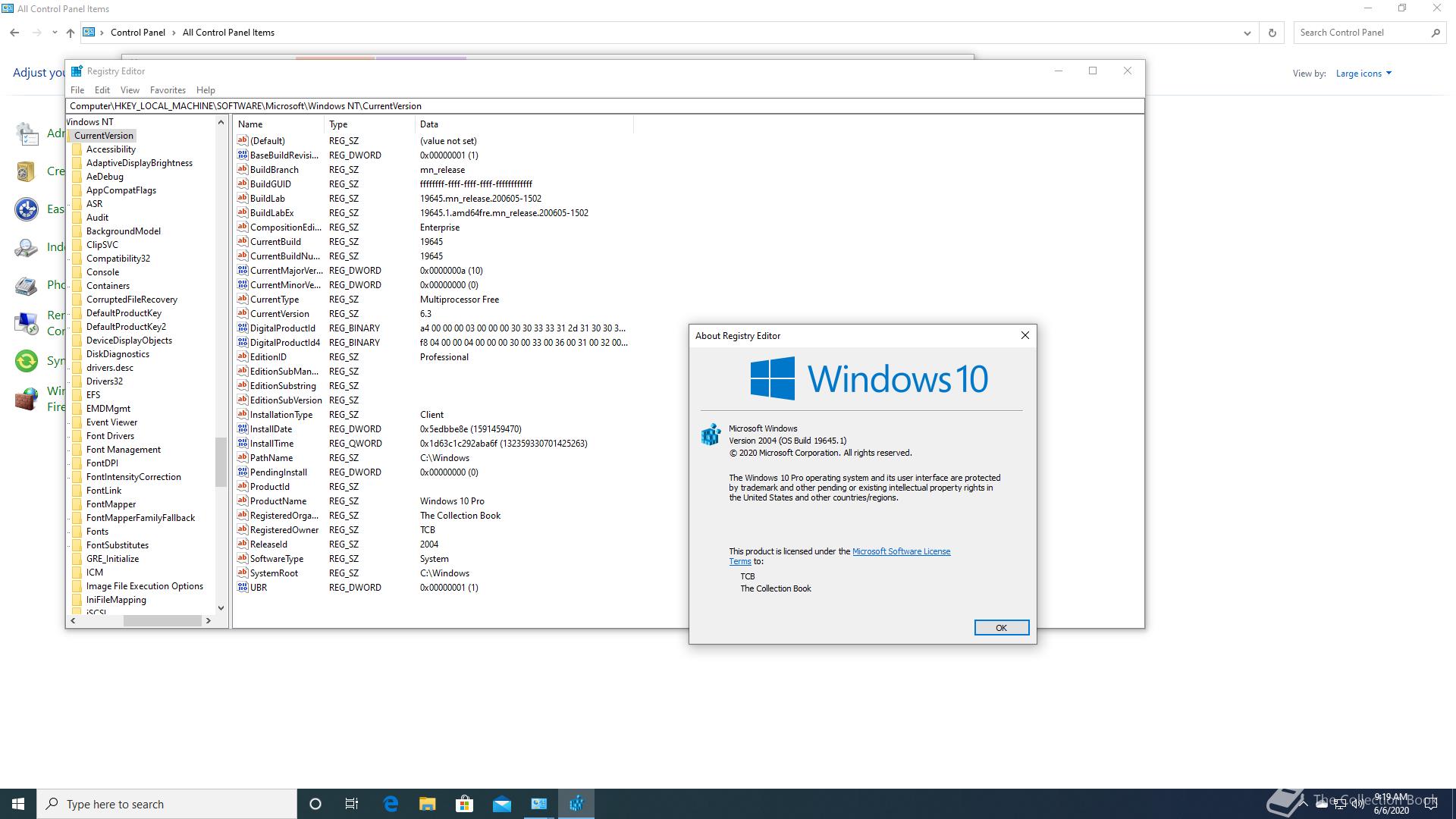Open the Favorites menu in Registry Editor
This screenshot has height=819, width=1456.
coord(168,89)
